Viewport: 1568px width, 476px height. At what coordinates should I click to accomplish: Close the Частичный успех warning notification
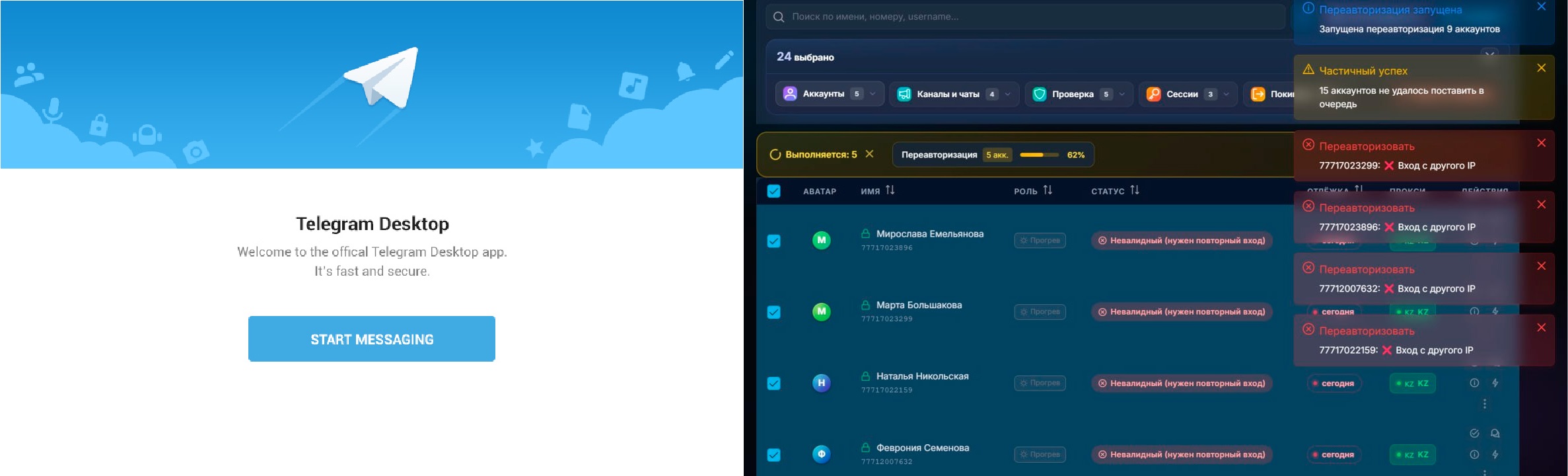1542,68
